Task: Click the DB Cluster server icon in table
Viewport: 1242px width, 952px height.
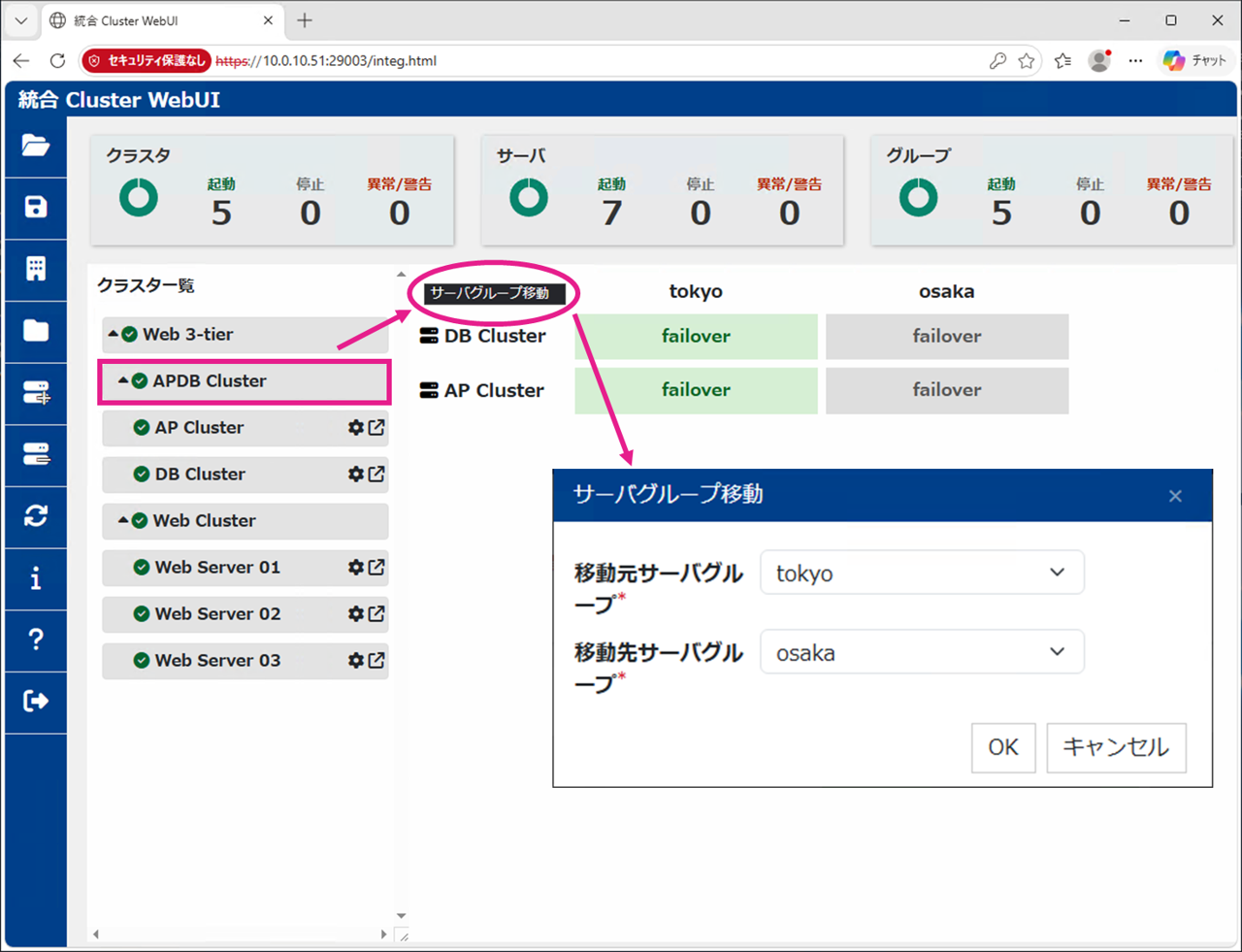Action: [x=429, y=336]
